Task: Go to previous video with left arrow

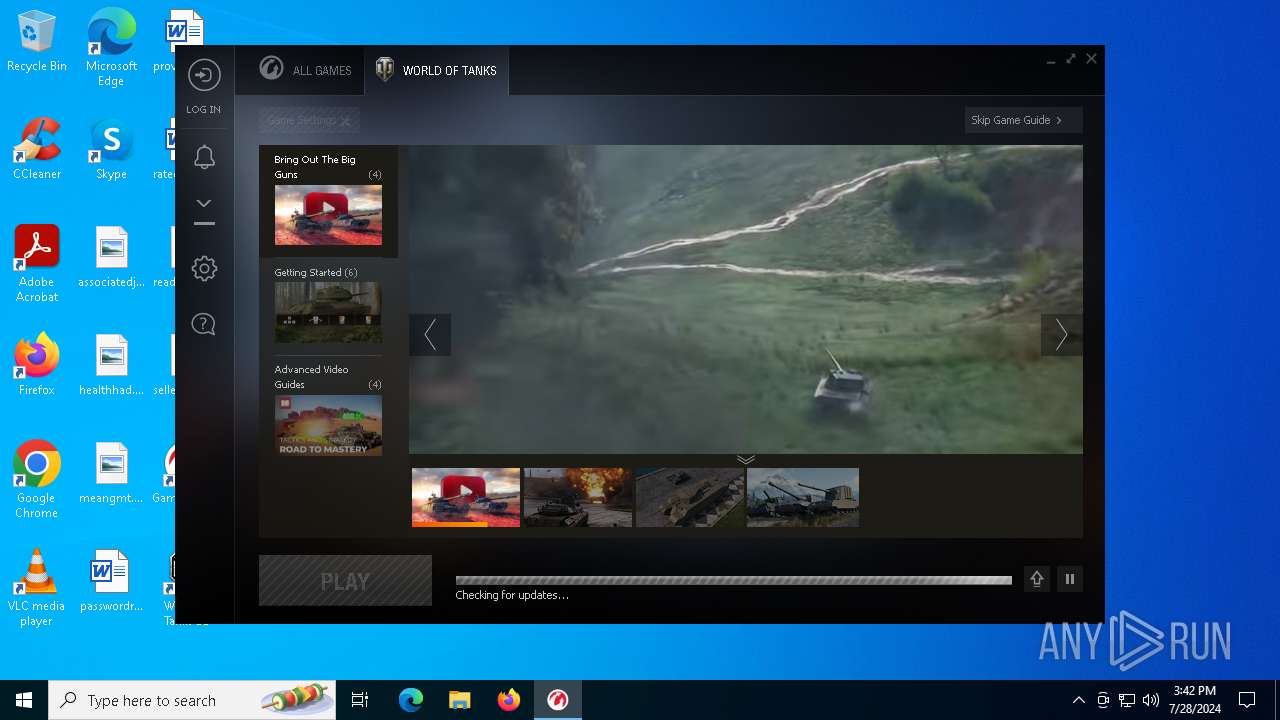Action: point(430,334)
